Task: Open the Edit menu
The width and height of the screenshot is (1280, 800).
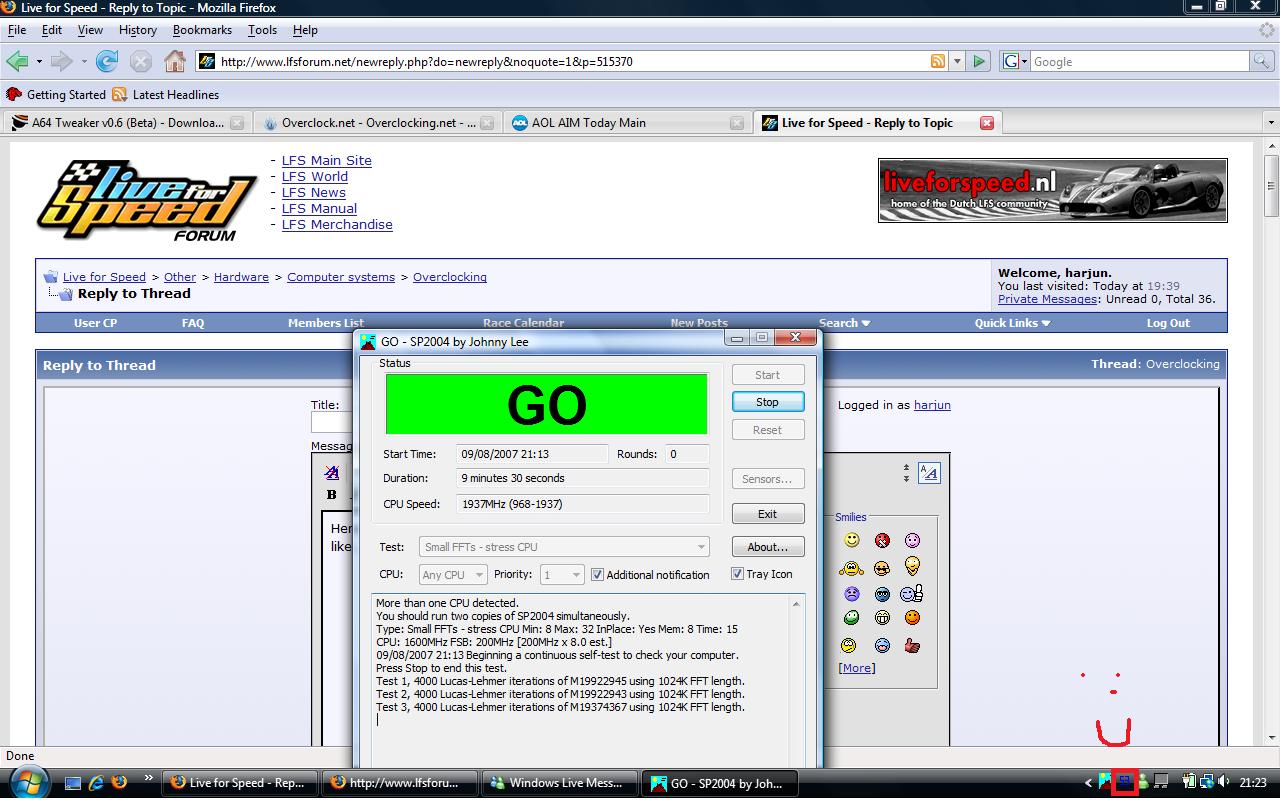Action: pos(52,30)
